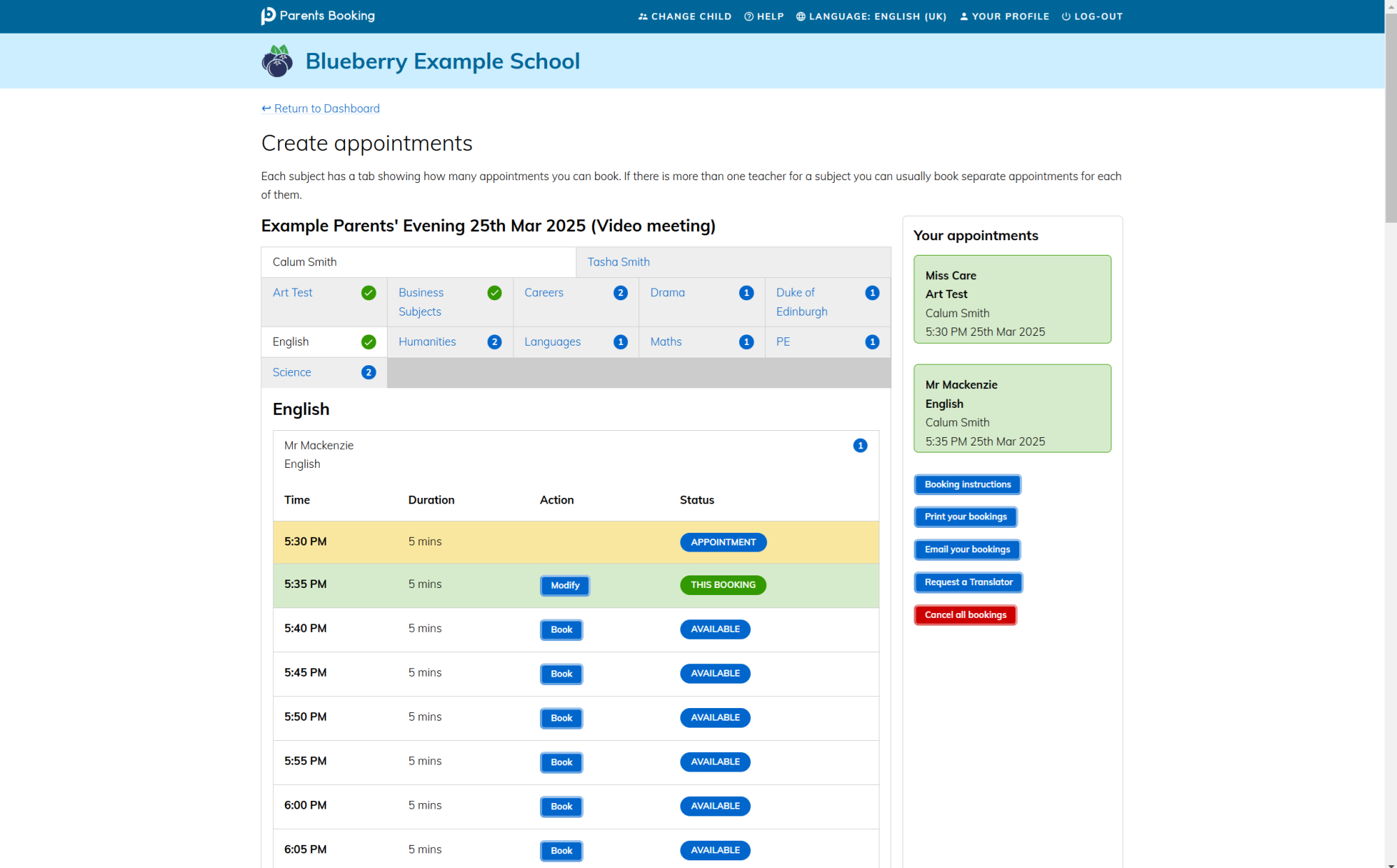Click the Parents Booking logo icon
The height and width of the screenshot is (868, 1397).
coord(268,16)
